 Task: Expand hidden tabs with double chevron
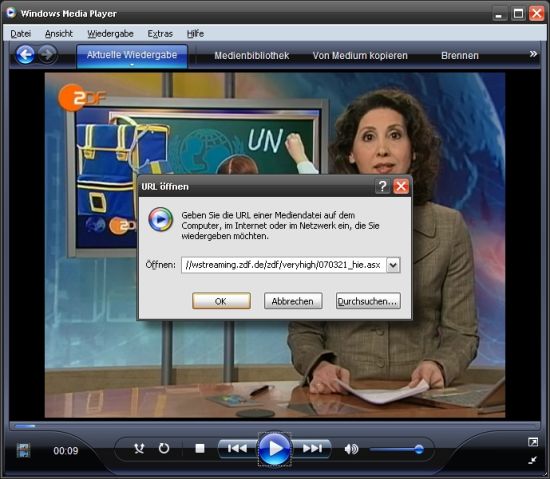[x=533, y=54]
